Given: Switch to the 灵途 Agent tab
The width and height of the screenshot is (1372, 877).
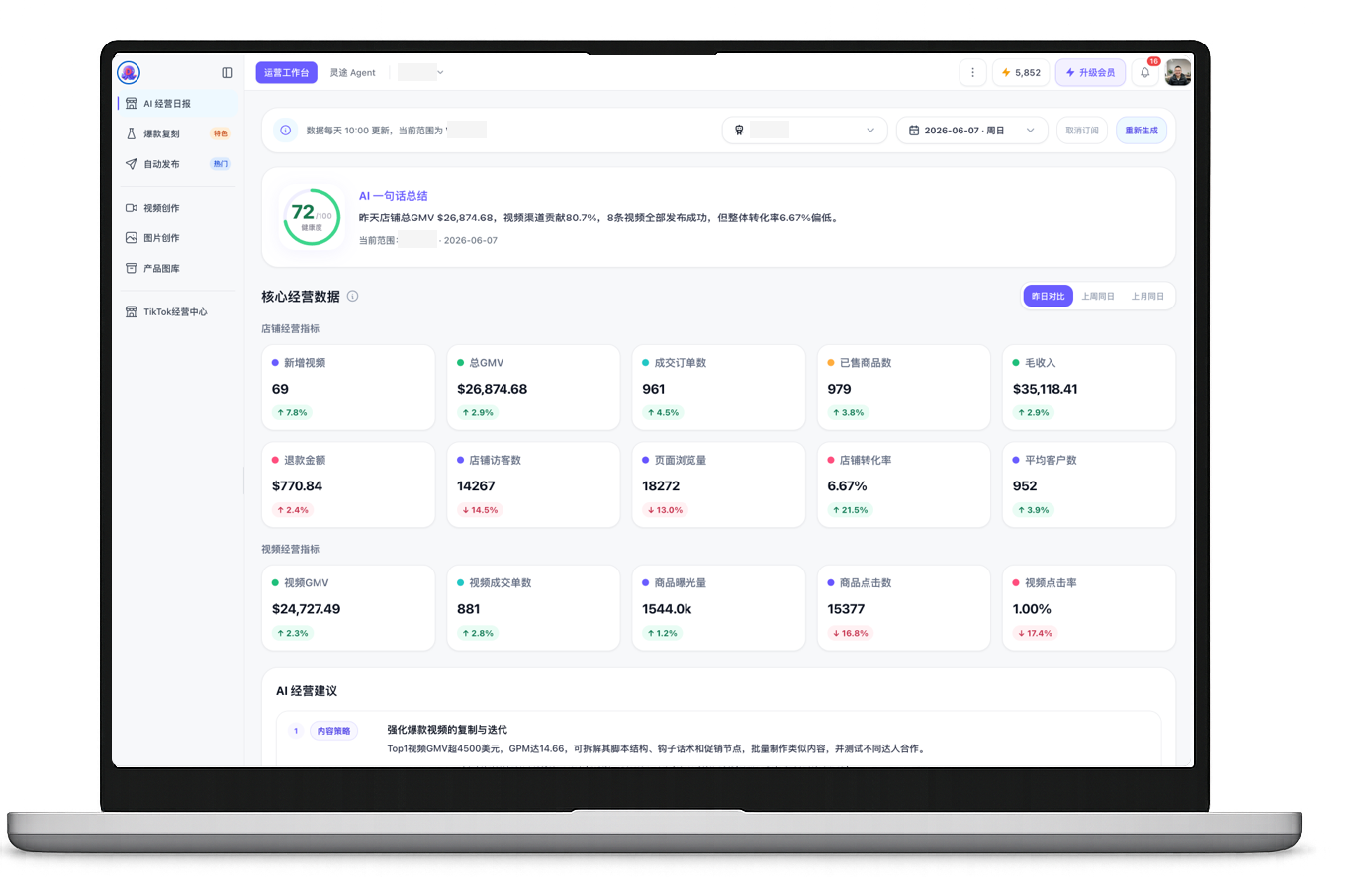Looking at the screenshot, I should pos(353,72).
